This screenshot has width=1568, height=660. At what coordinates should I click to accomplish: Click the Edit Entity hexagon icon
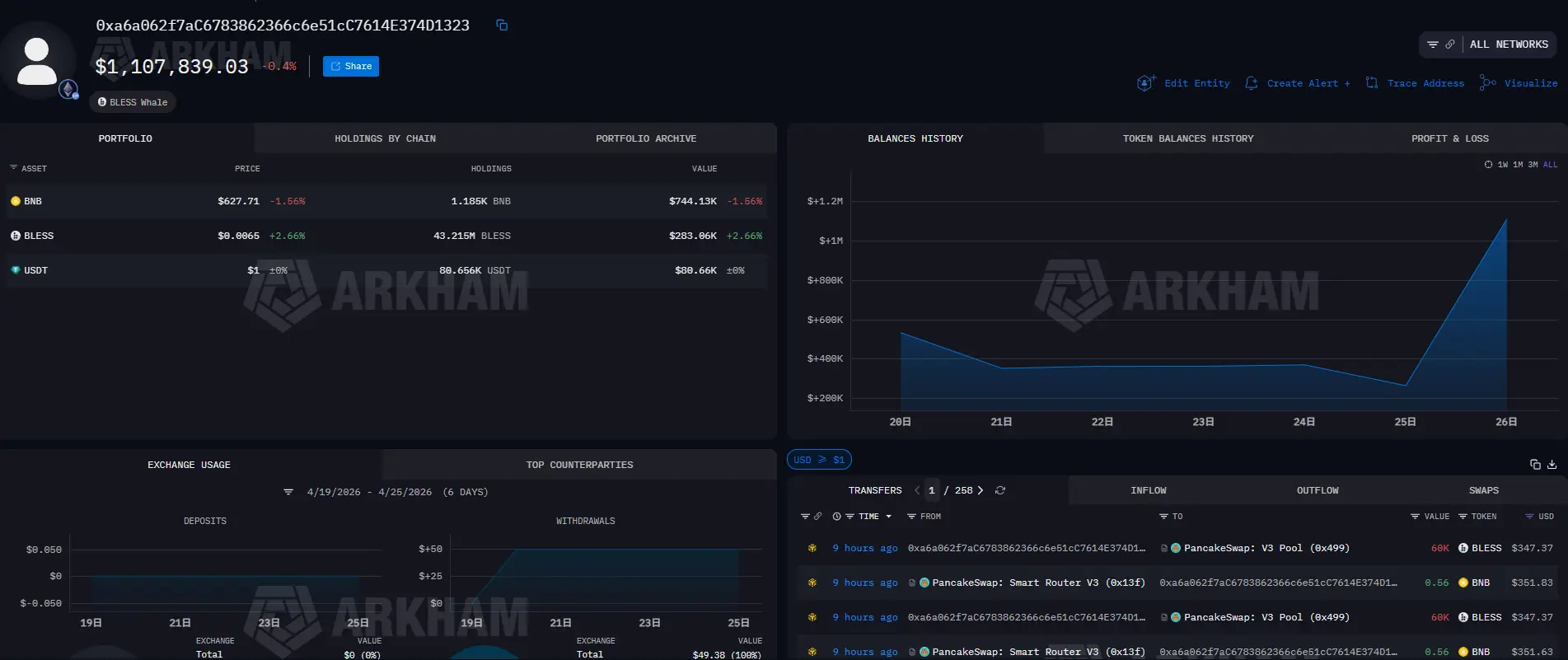1146,83
